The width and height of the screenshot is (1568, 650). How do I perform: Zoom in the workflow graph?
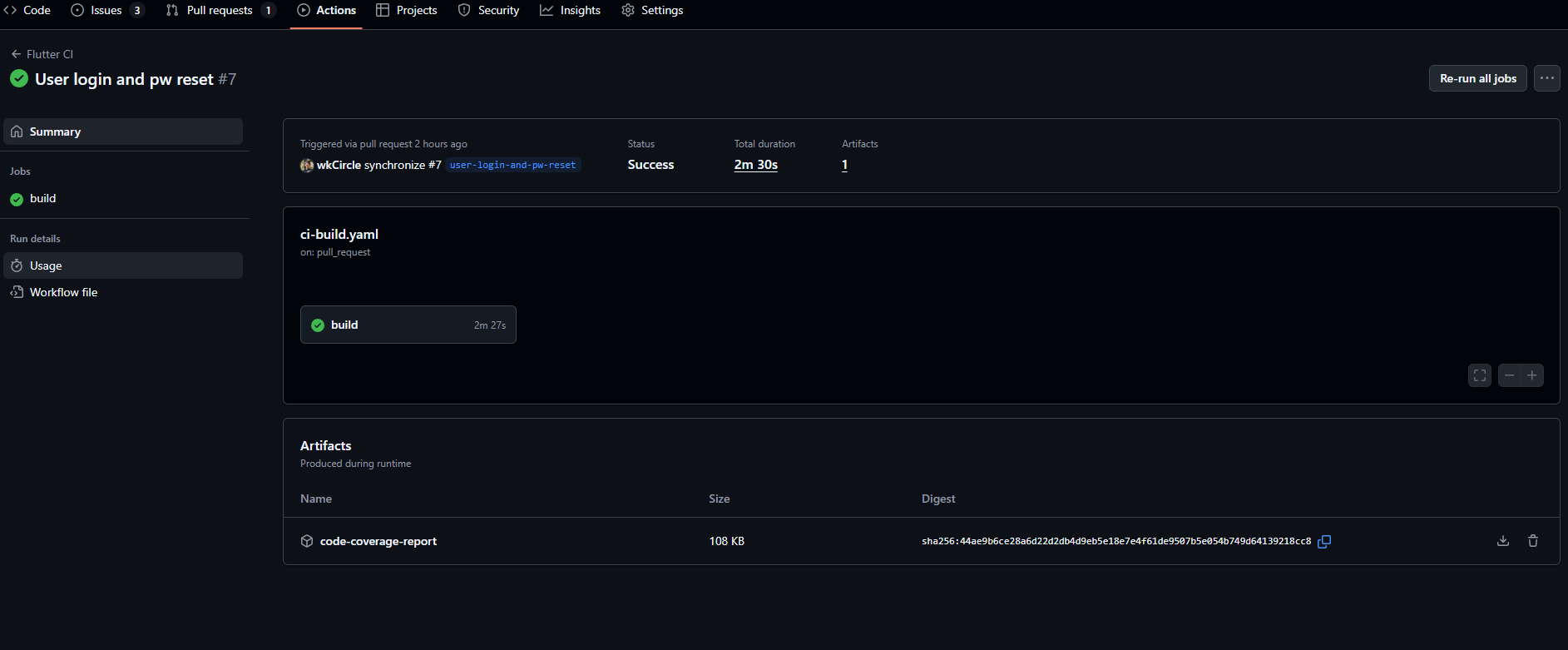tap(1532, 375)
